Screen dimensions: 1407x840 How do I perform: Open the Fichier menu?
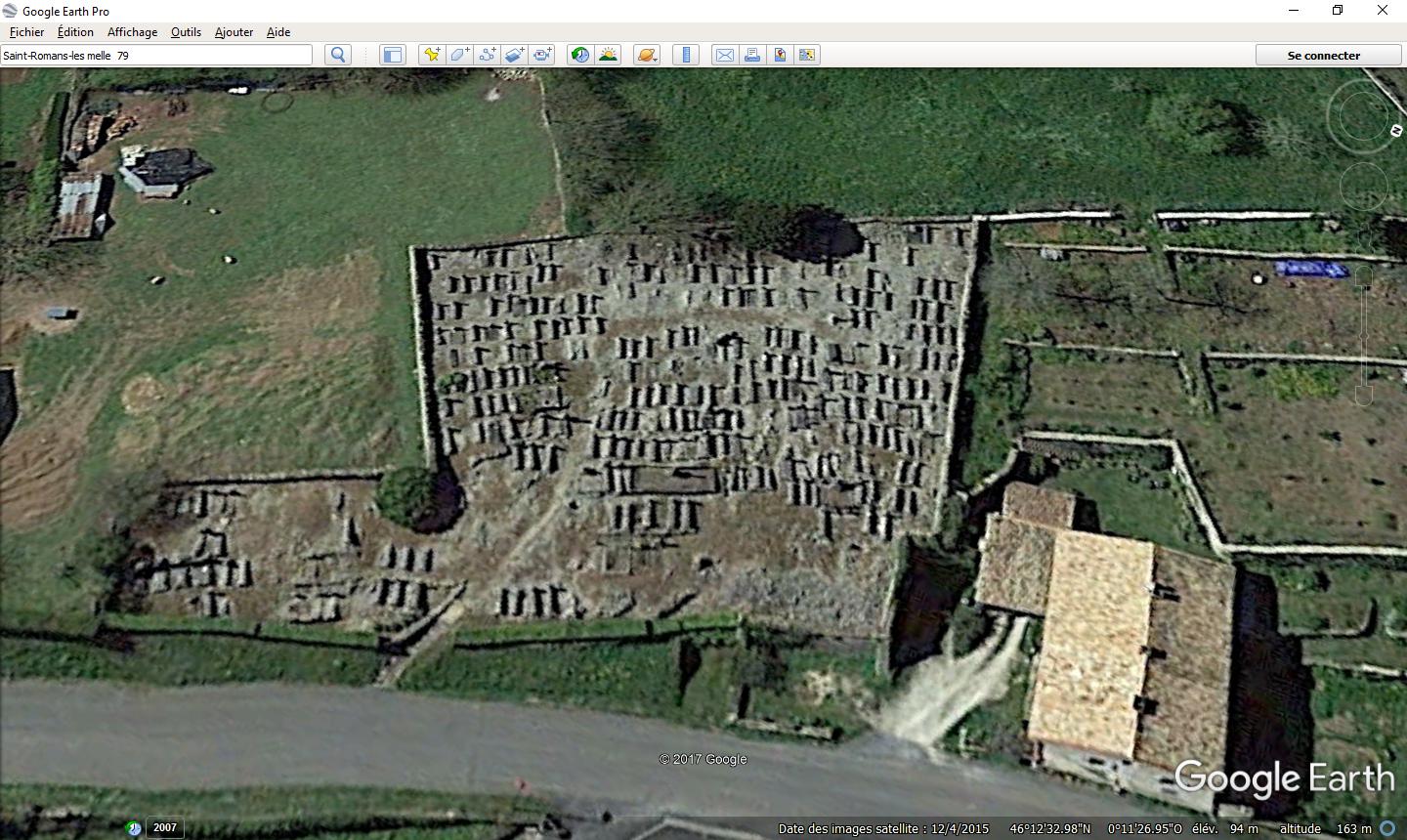26,32
